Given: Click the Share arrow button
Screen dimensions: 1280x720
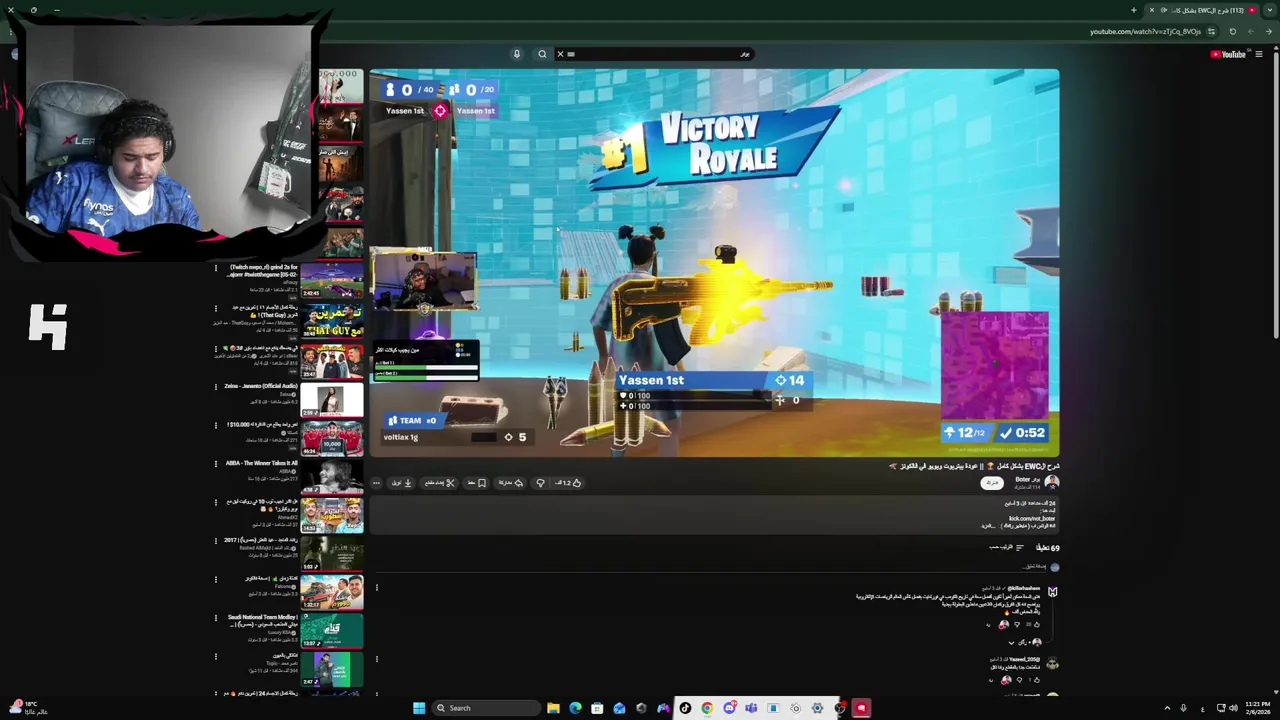Looking at the screenshot, I should (x=511, y=483).
